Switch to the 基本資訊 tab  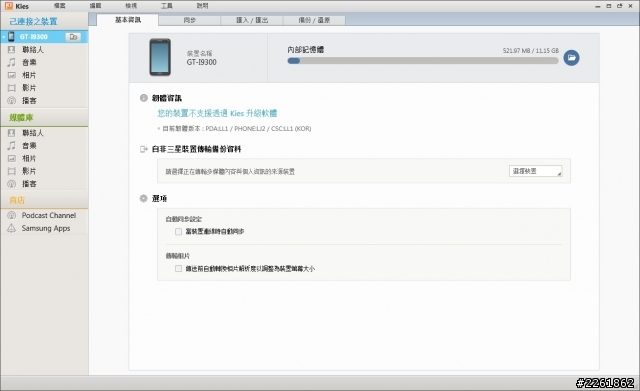(128, 20)
